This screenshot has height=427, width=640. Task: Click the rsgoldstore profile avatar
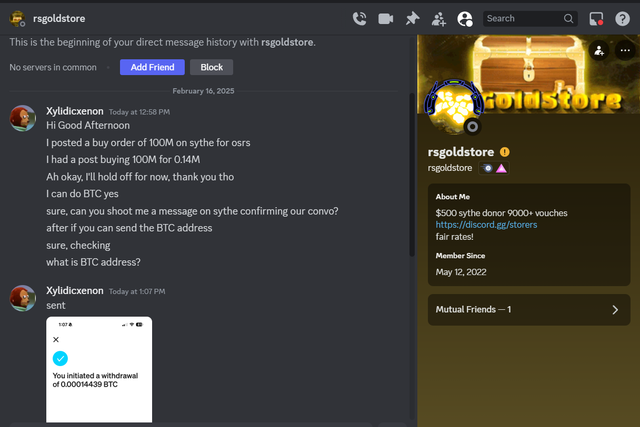tap(454, 107)
